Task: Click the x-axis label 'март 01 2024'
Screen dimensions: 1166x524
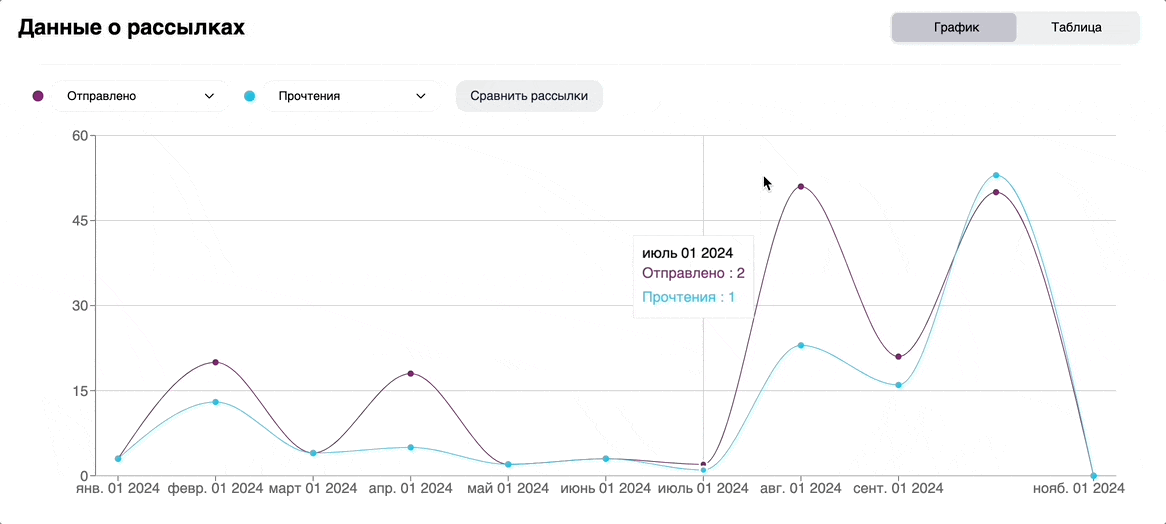Action: click(x=313, y=489)
